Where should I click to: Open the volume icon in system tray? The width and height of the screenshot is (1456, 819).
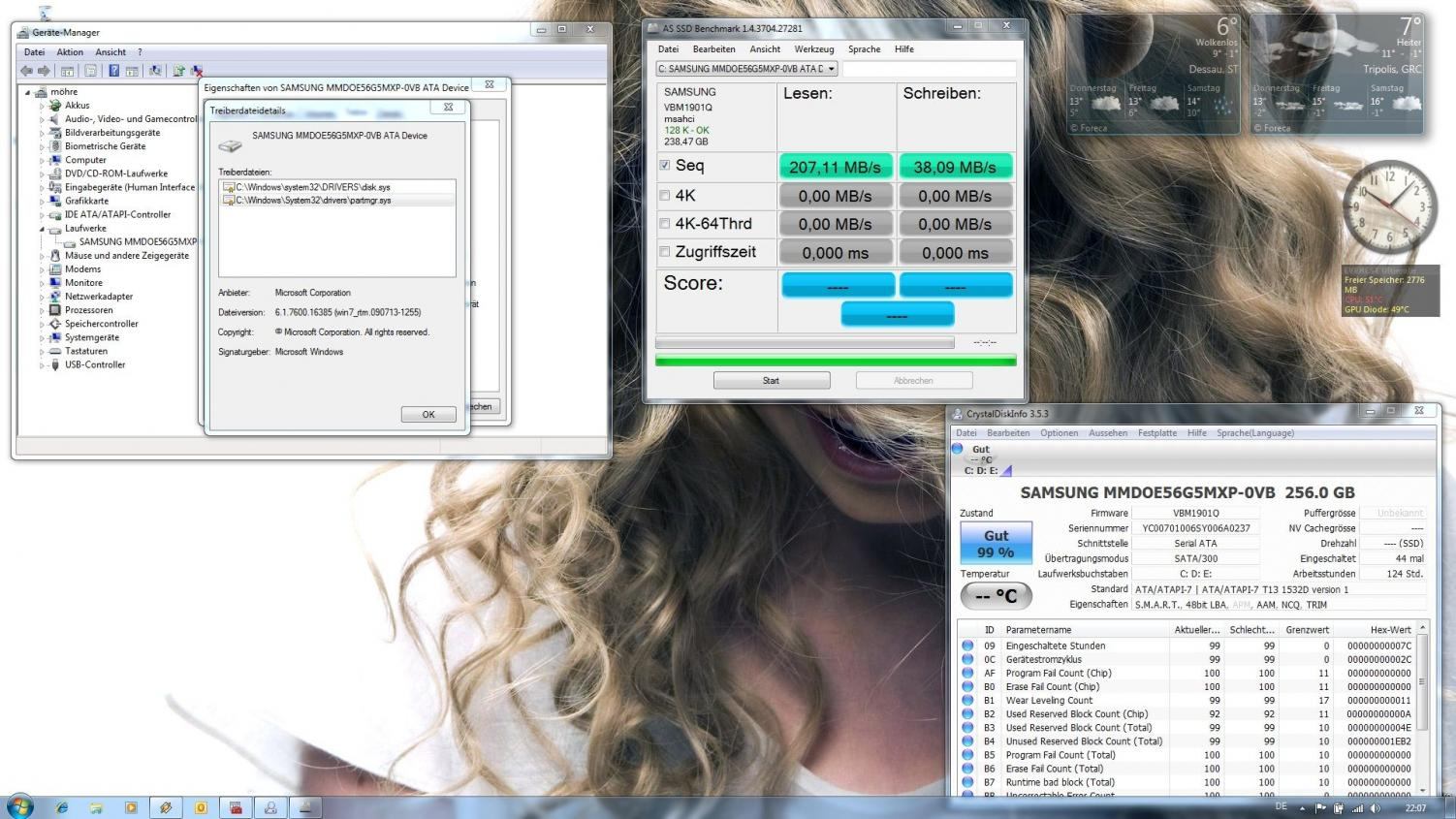1375,807
